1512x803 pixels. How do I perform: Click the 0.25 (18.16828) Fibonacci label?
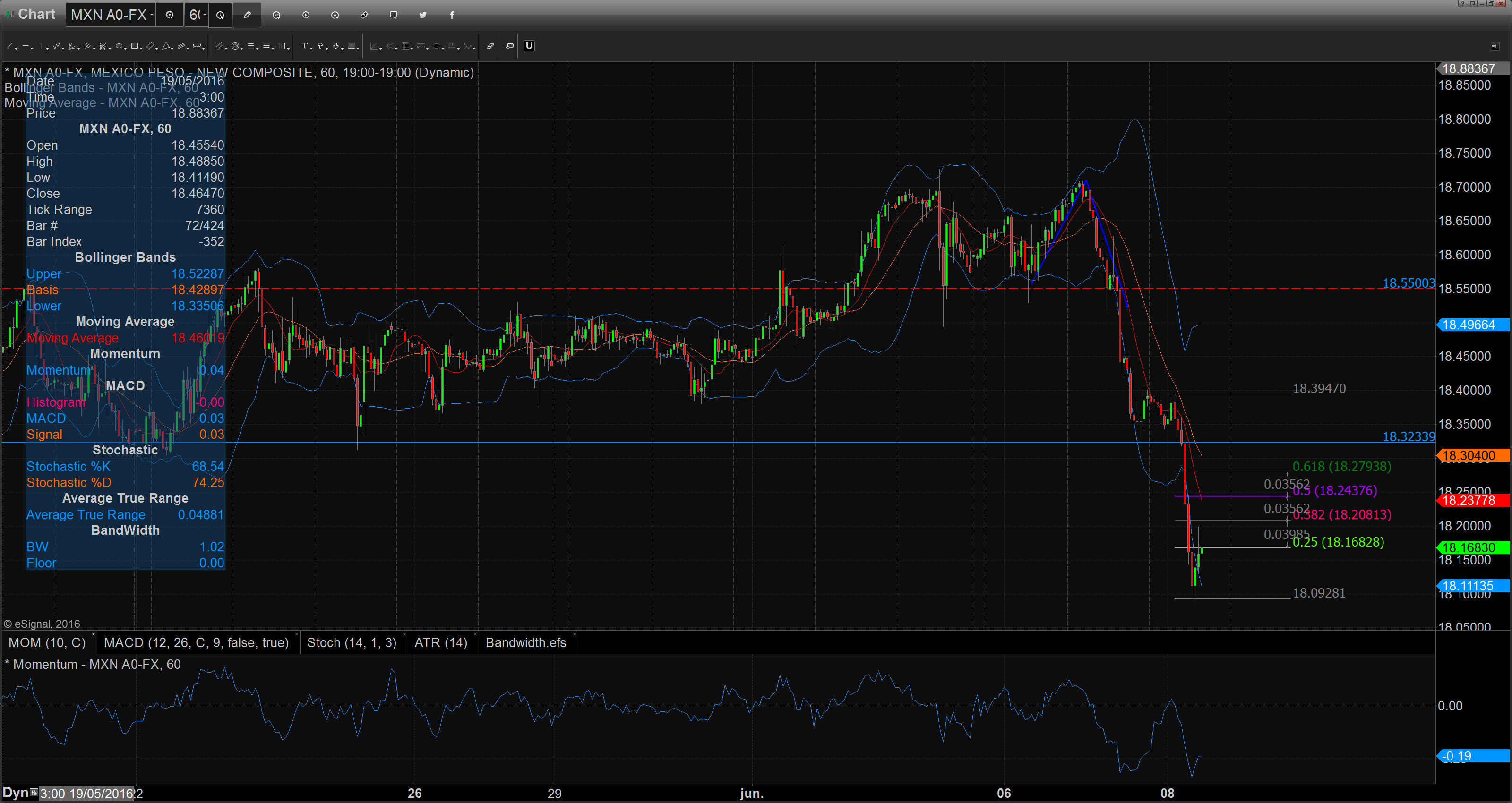[1338, 542]
